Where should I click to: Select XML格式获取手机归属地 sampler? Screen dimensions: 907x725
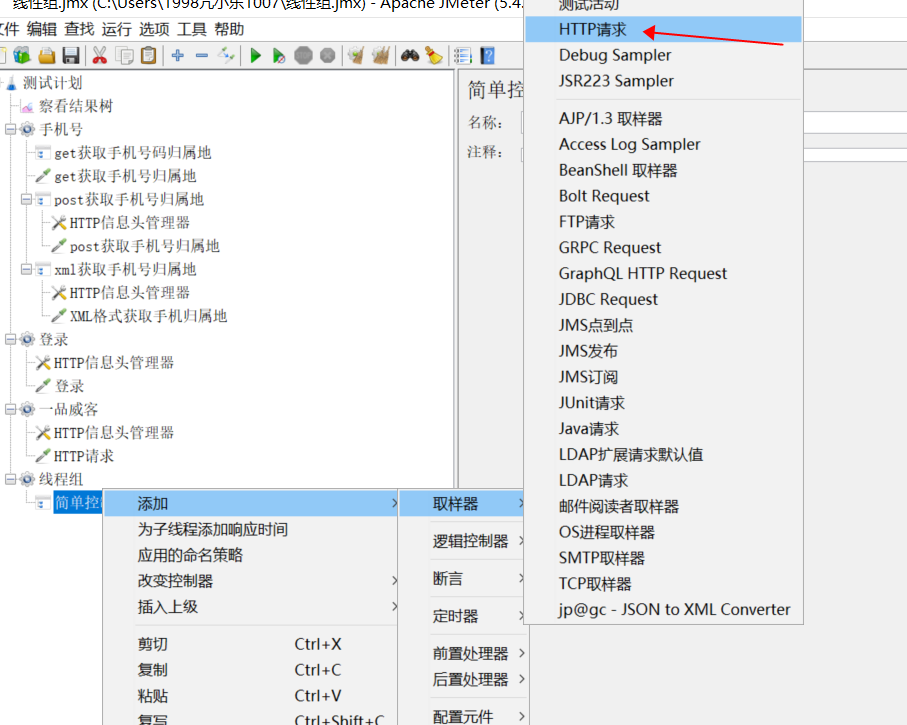[148, 316]
